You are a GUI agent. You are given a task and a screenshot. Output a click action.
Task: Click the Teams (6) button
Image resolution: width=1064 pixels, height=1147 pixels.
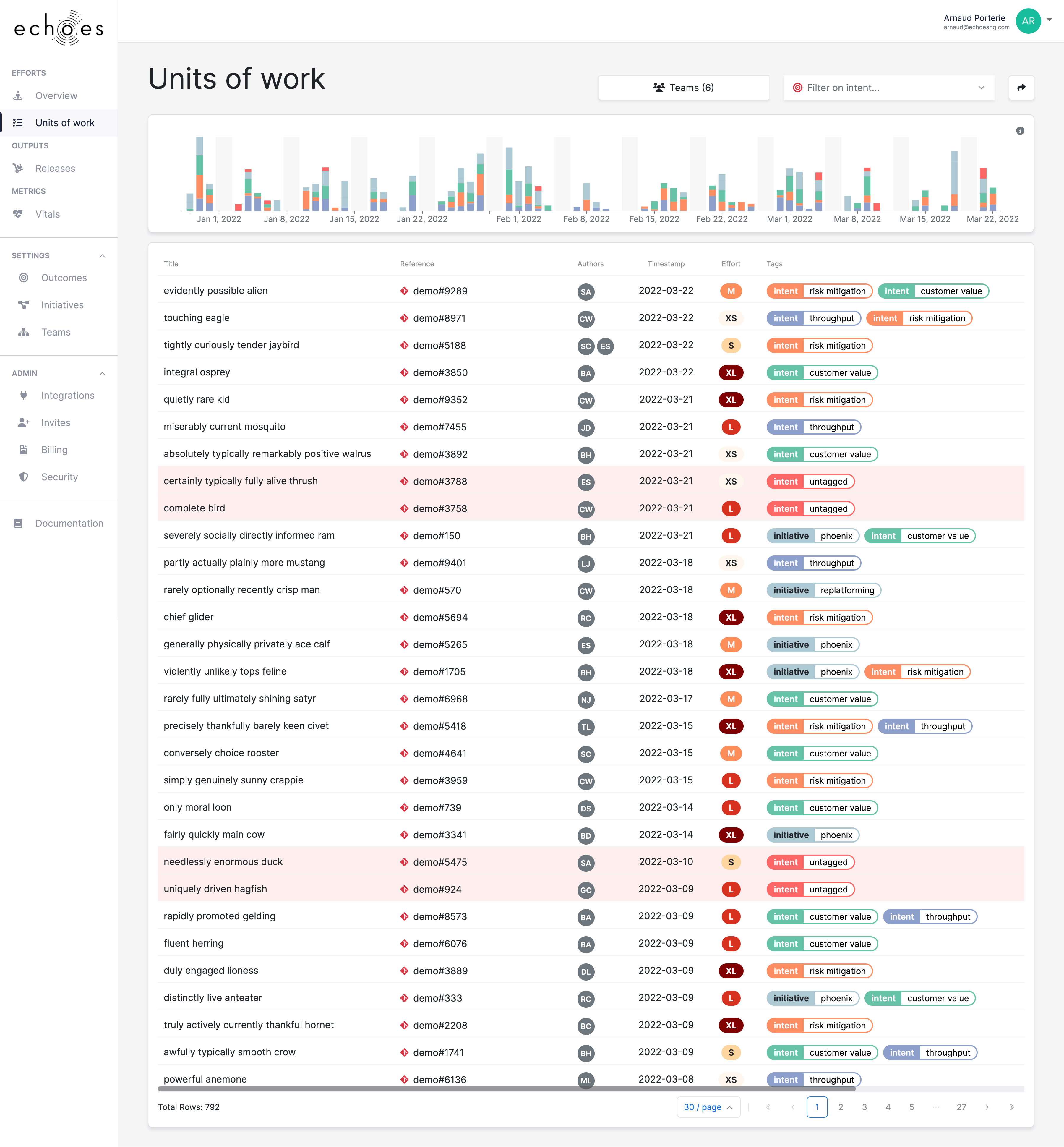pos(683,88)
